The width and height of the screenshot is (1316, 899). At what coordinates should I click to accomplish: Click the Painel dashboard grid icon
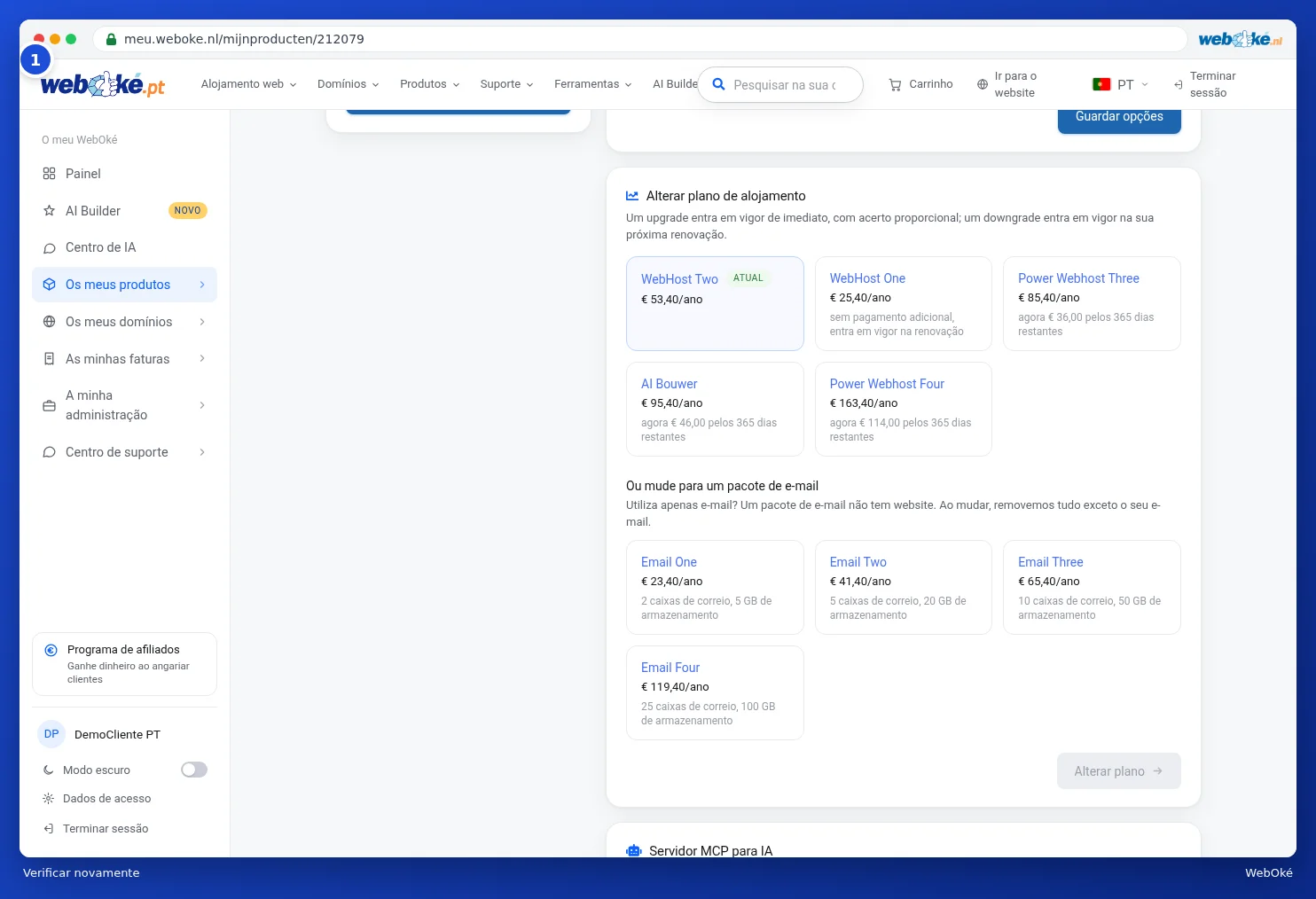(50, 174)
